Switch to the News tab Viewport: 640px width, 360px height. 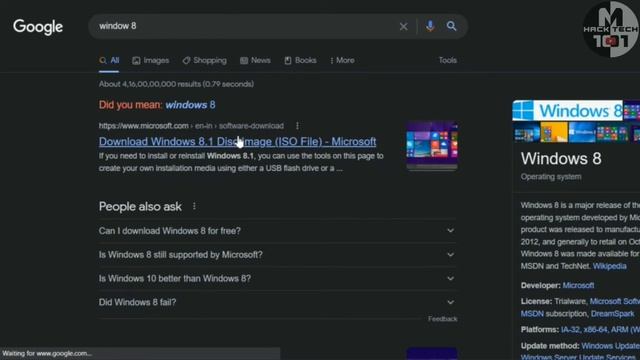255,60
